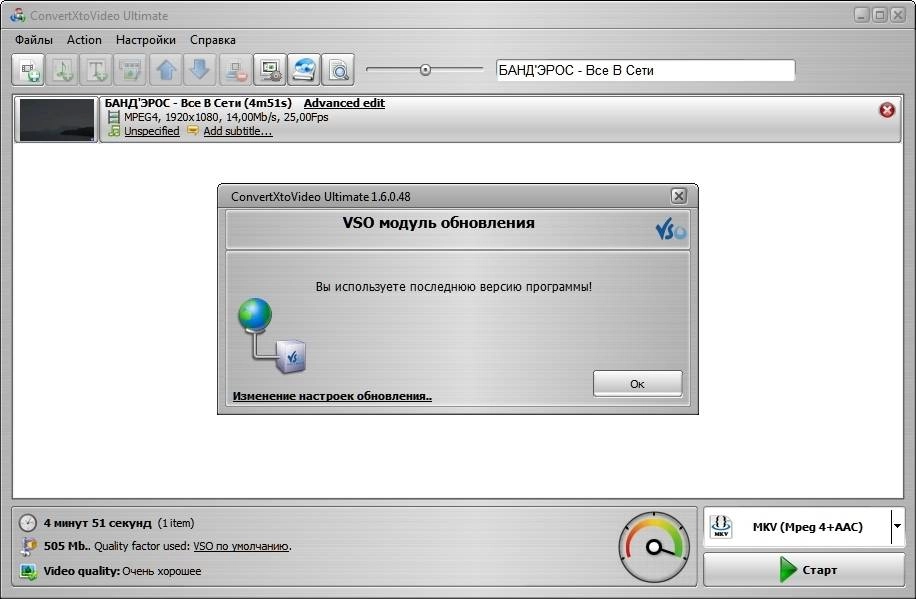This screenshot has height=599, width=916.
Task: Maximize the ConvertXtoVideo main window
Action: pos(879,15)
